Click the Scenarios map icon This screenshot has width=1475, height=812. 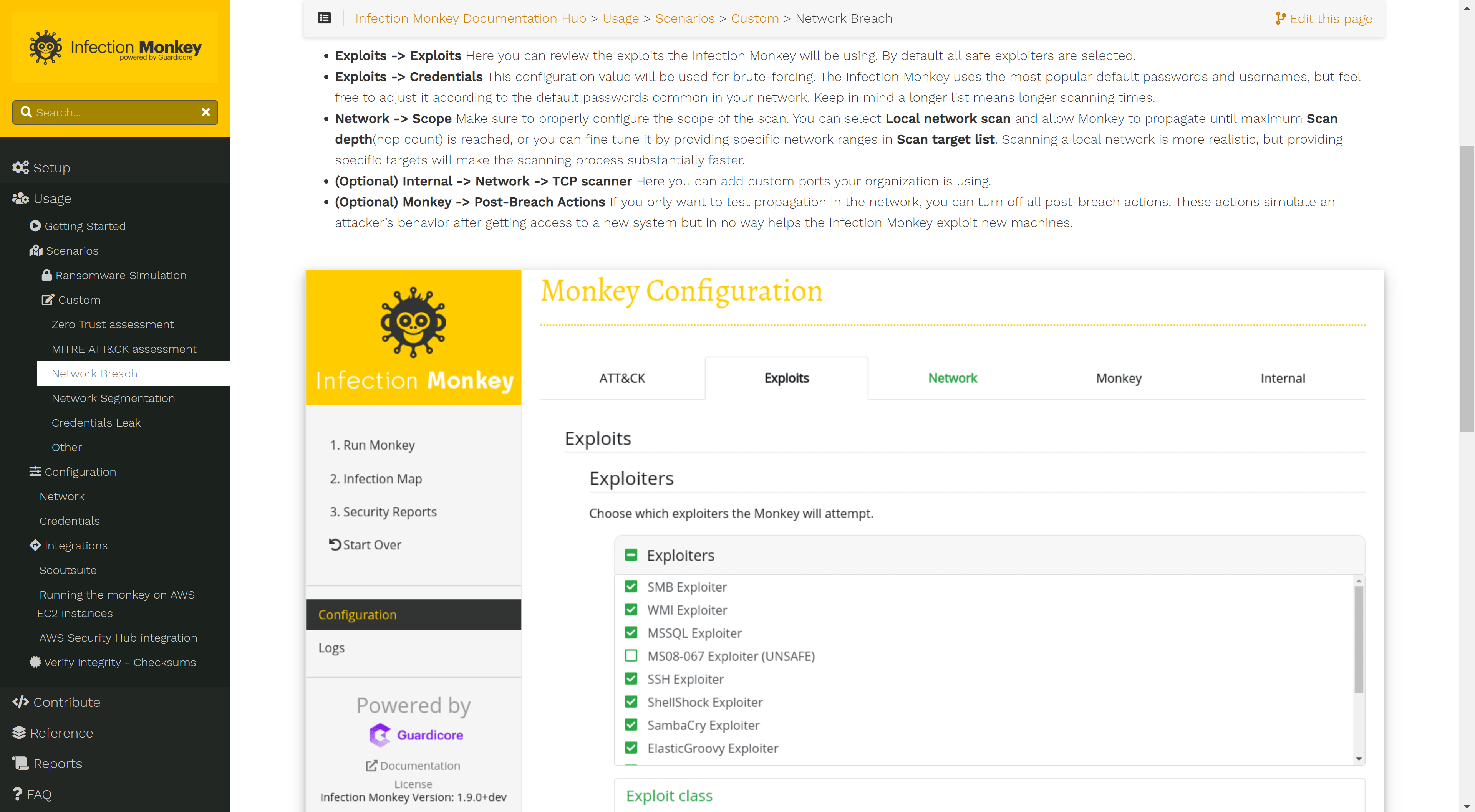[x=35, y=251]
